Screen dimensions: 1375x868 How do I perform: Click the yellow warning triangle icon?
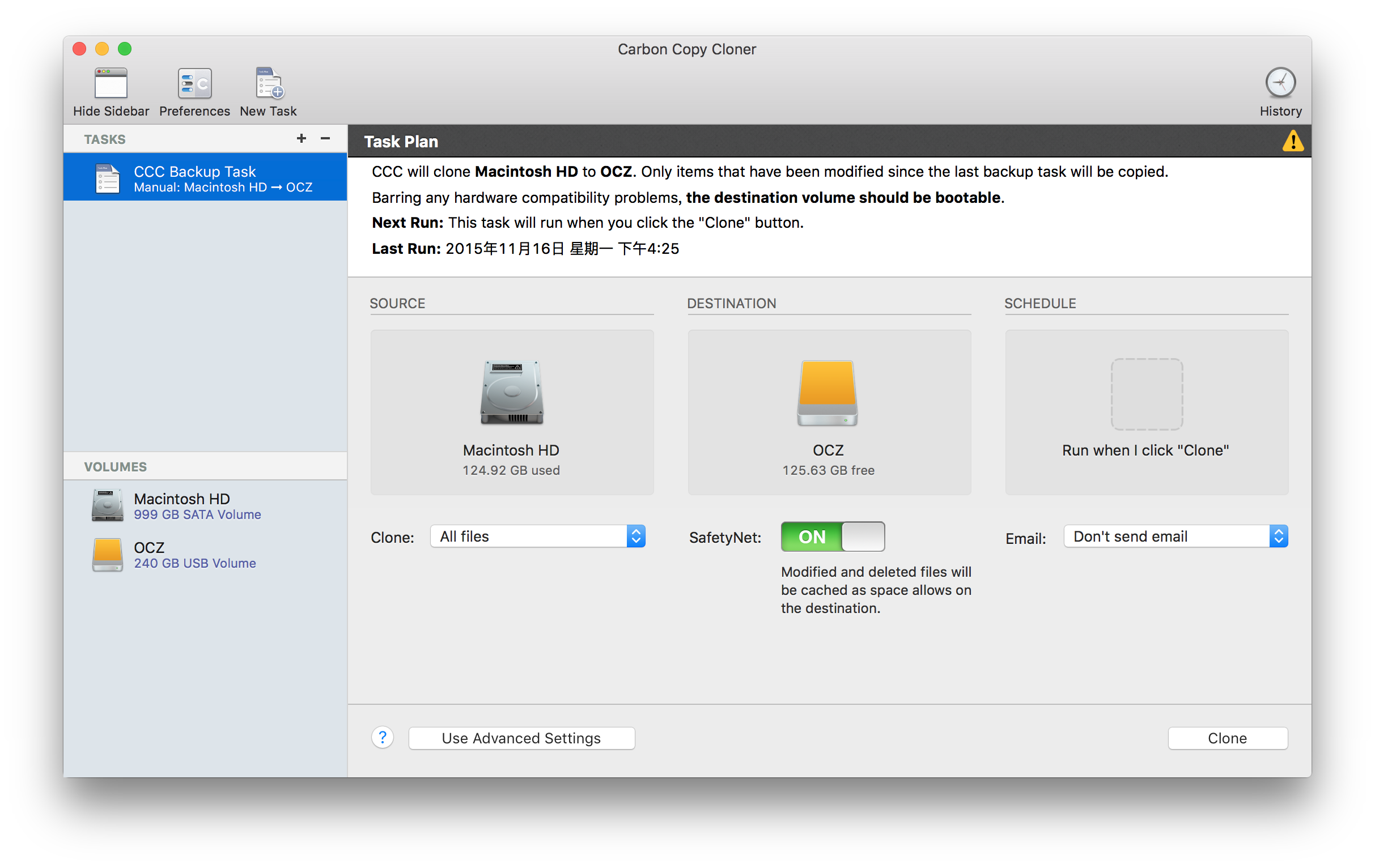[1292, 141]
